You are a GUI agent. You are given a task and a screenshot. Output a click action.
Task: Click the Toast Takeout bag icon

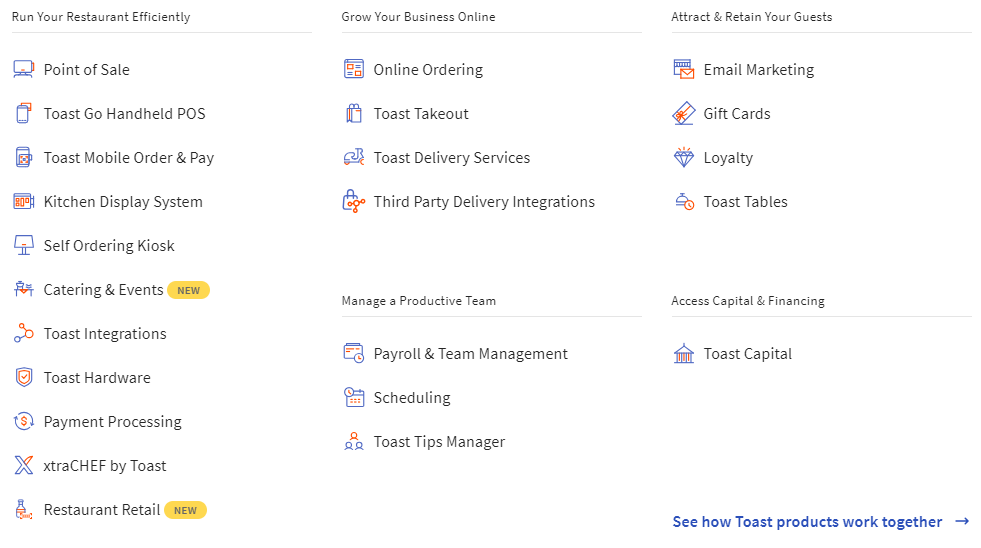pos(353,113)
